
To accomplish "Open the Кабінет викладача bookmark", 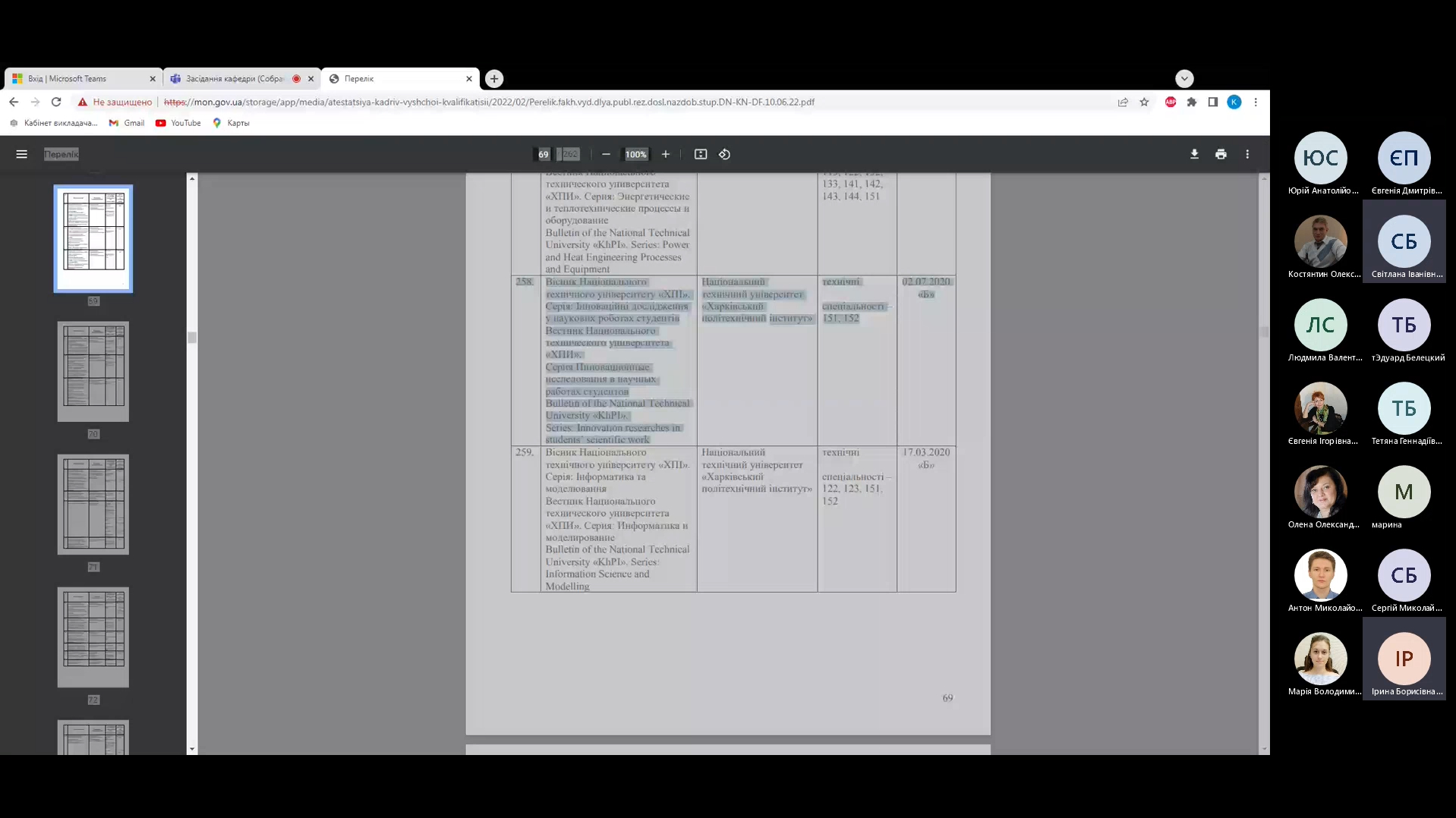I will pyautogui.click(x=54, y=123).
